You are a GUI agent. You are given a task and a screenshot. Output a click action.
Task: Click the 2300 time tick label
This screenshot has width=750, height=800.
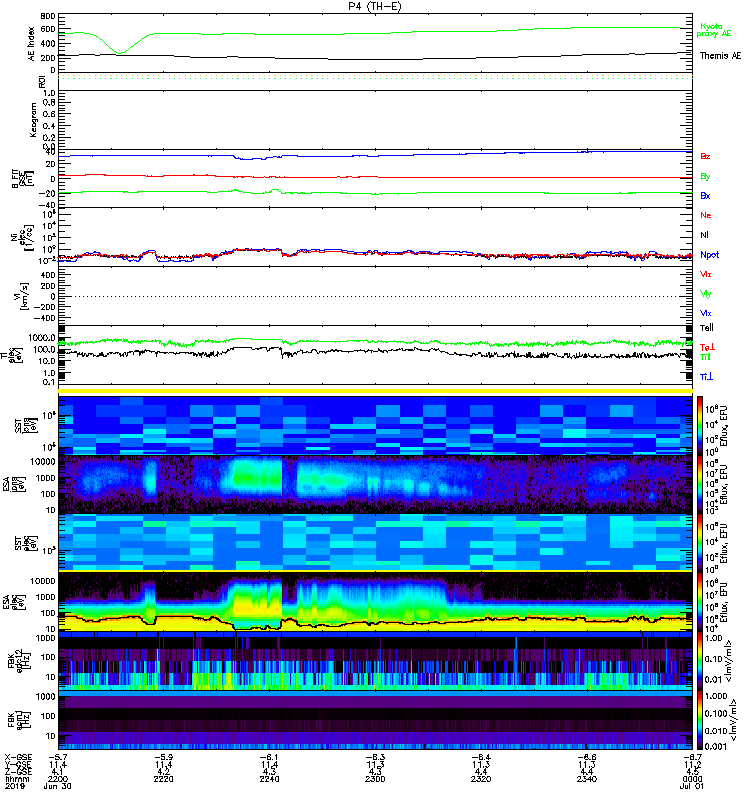(x=375, y=779)
